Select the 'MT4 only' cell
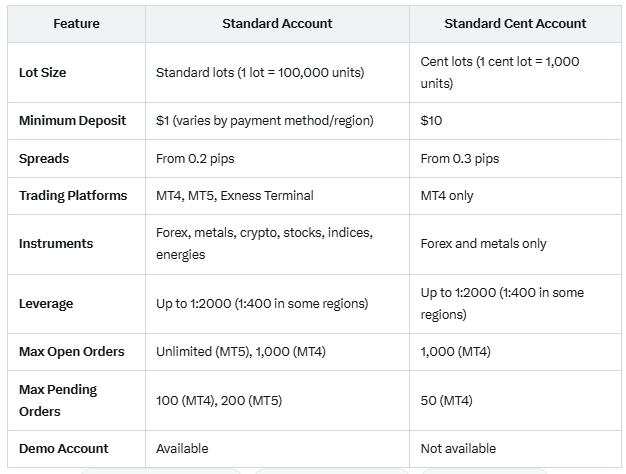Image resolution: width=626 pixels, height=474 pixels. pyautogui.click(x=447, y=196)
